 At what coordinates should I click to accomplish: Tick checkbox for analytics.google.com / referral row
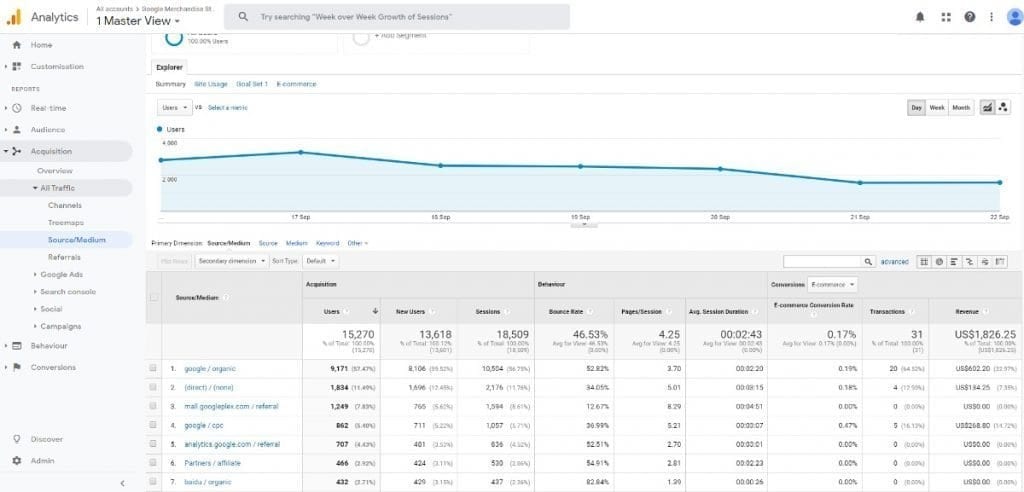(153, 444)
